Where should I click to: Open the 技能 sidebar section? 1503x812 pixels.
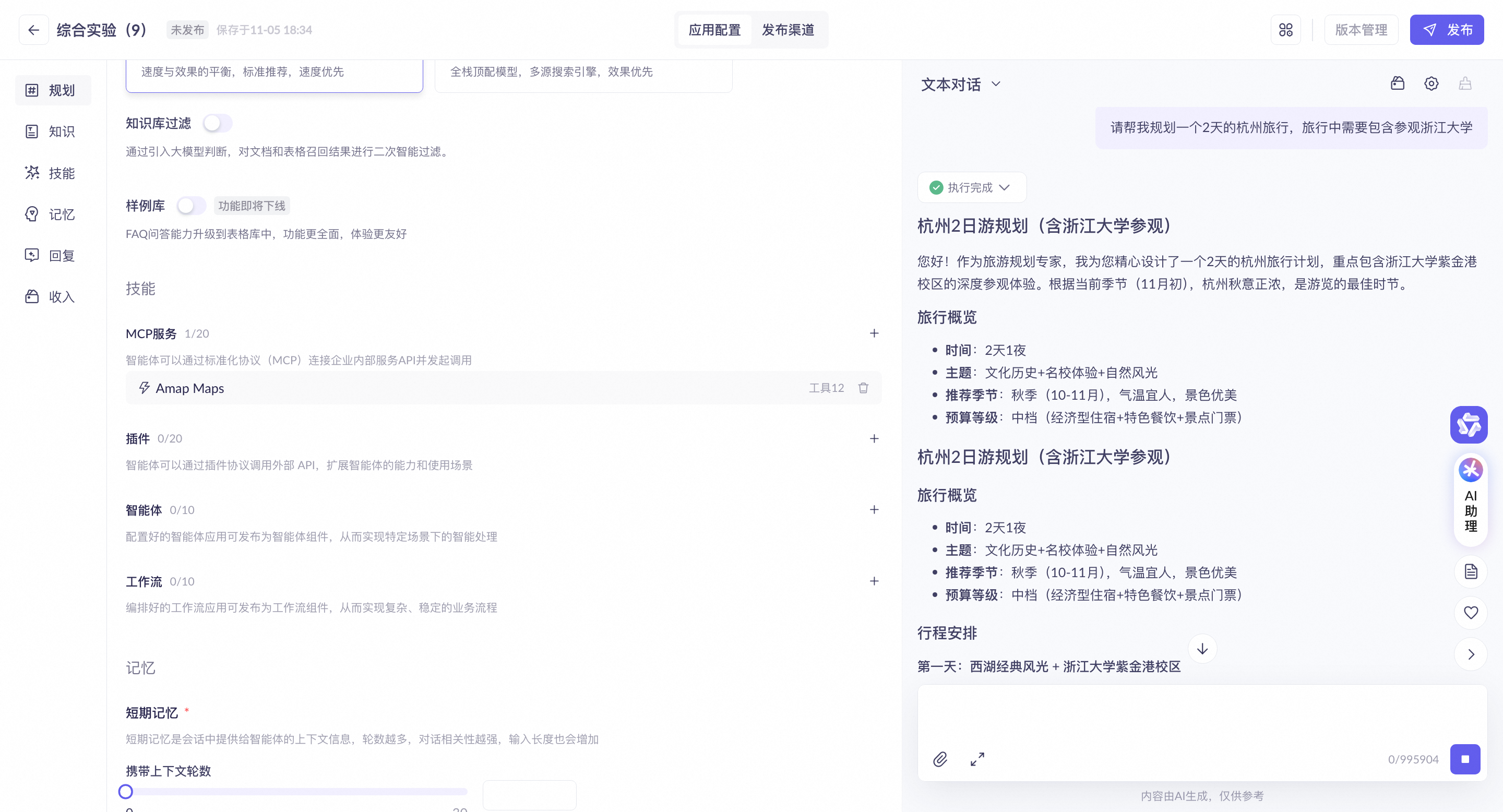pyautogui.click(x=53, y=173)
